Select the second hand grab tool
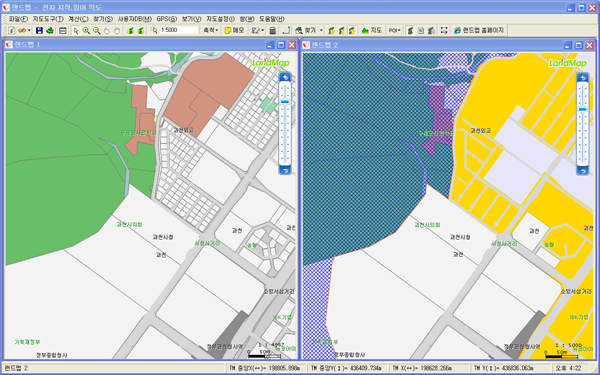Image resolution: width=600 pixels, height=375 pixels. [x=117, y=30]
